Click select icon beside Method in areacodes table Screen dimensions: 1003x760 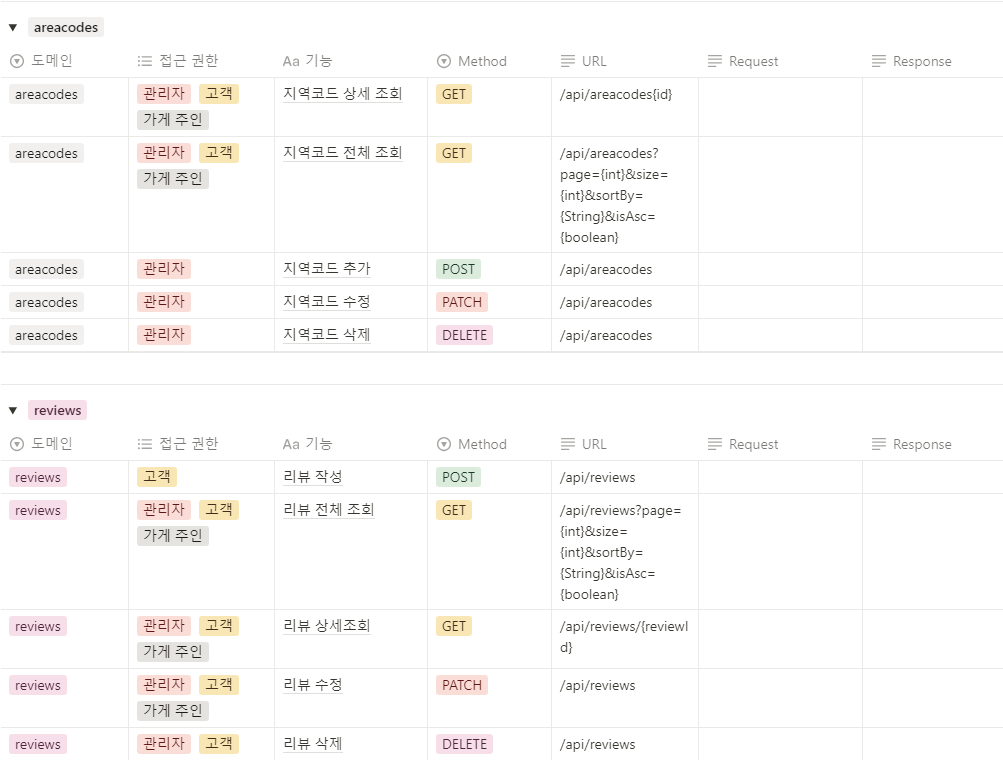coord(444,61)
